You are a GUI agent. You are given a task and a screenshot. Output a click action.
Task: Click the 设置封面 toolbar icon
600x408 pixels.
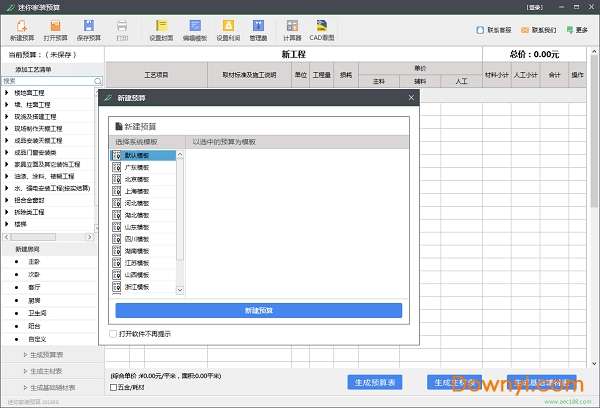click(x=161, y=29)
